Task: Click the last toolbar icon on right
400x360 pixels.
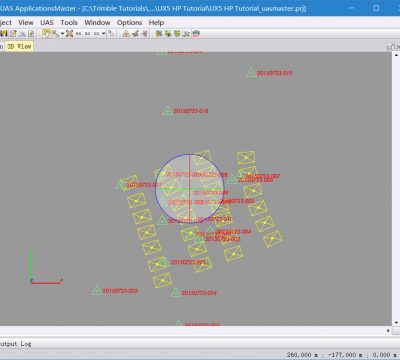Action: (x=196, y=33)
